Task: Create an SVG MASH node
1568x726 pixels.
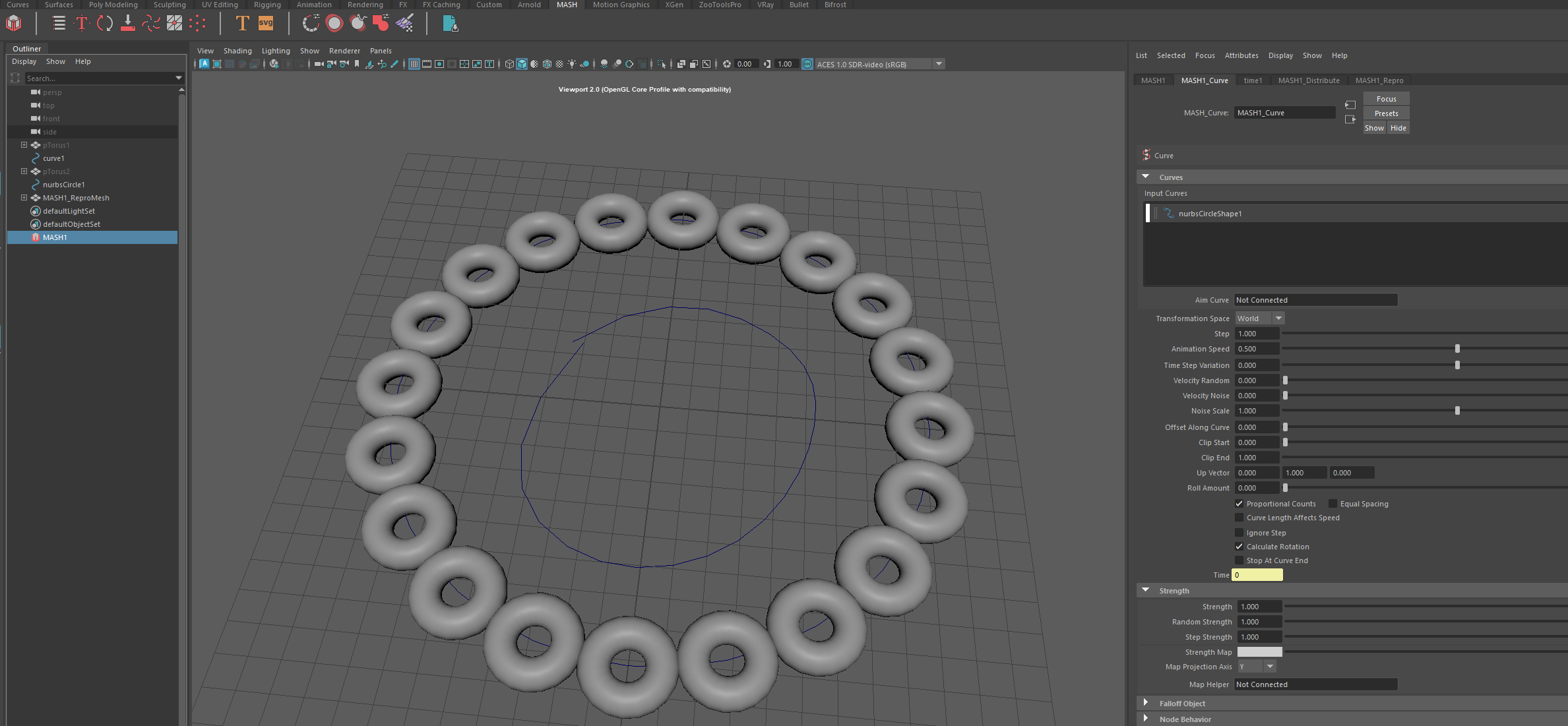Action: click(265, 23)
